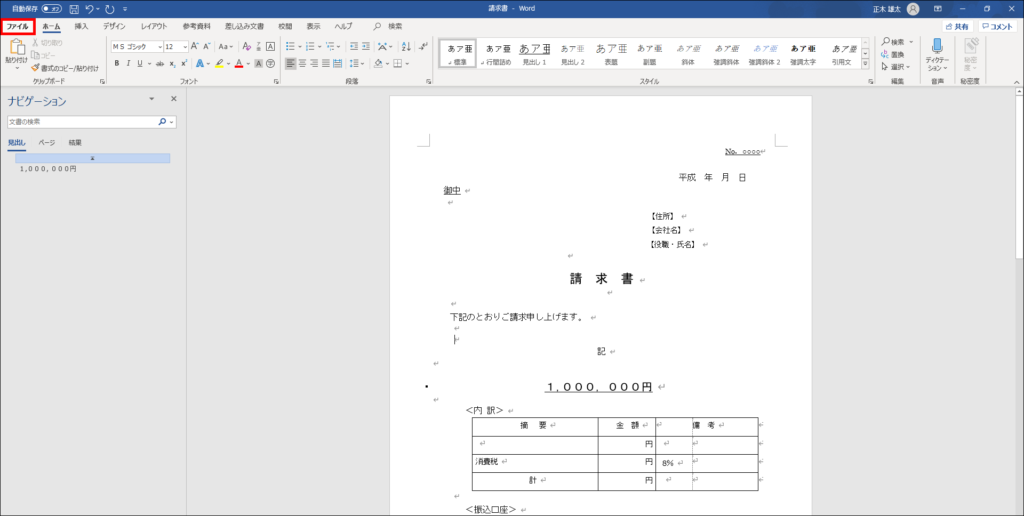The image size is (1024, 516).
Task: Open the line spacing dropdown
Action: pyautogui.click(x=357, y=63)
